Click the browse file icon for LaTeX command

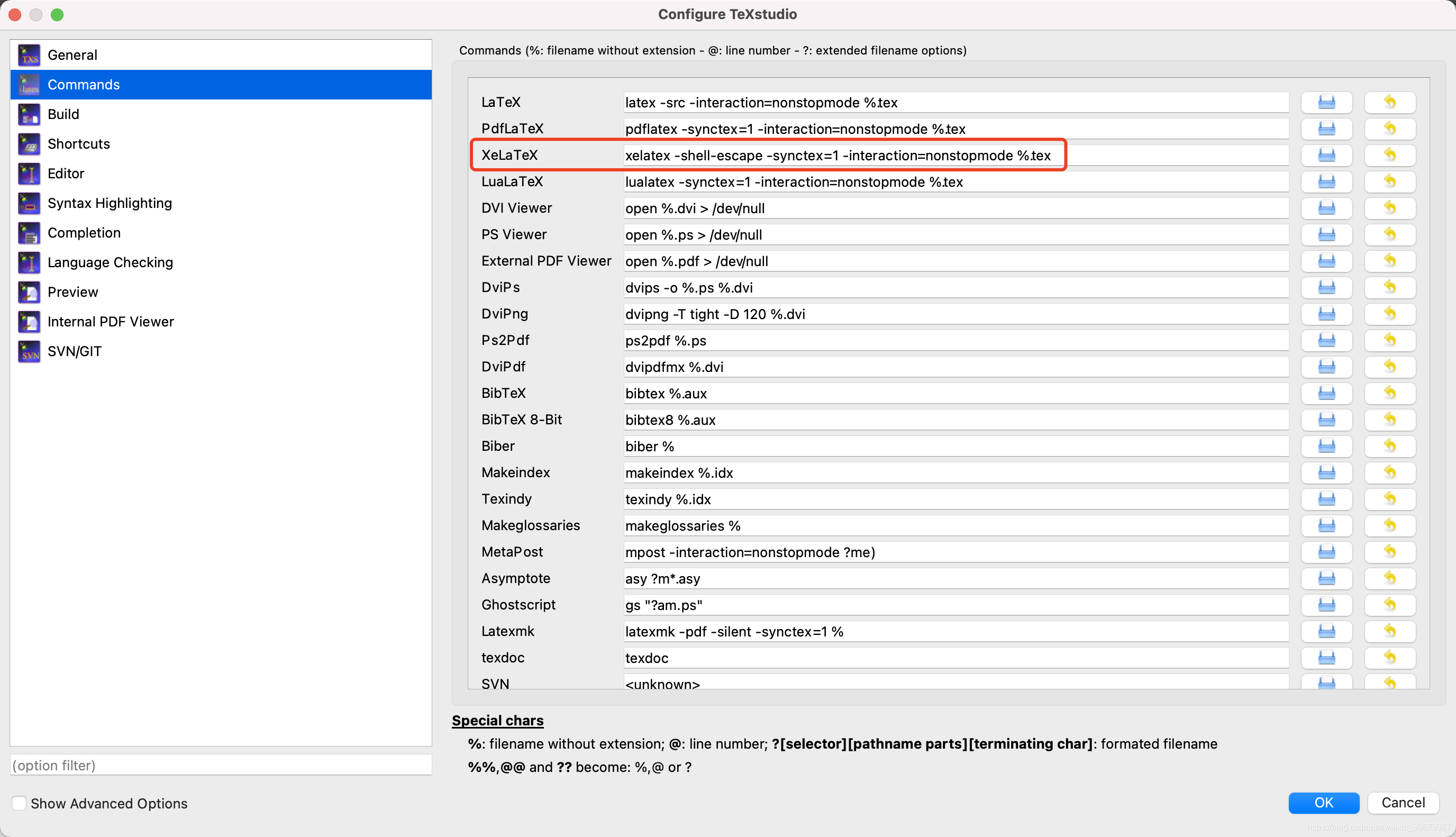[1326, 102]
